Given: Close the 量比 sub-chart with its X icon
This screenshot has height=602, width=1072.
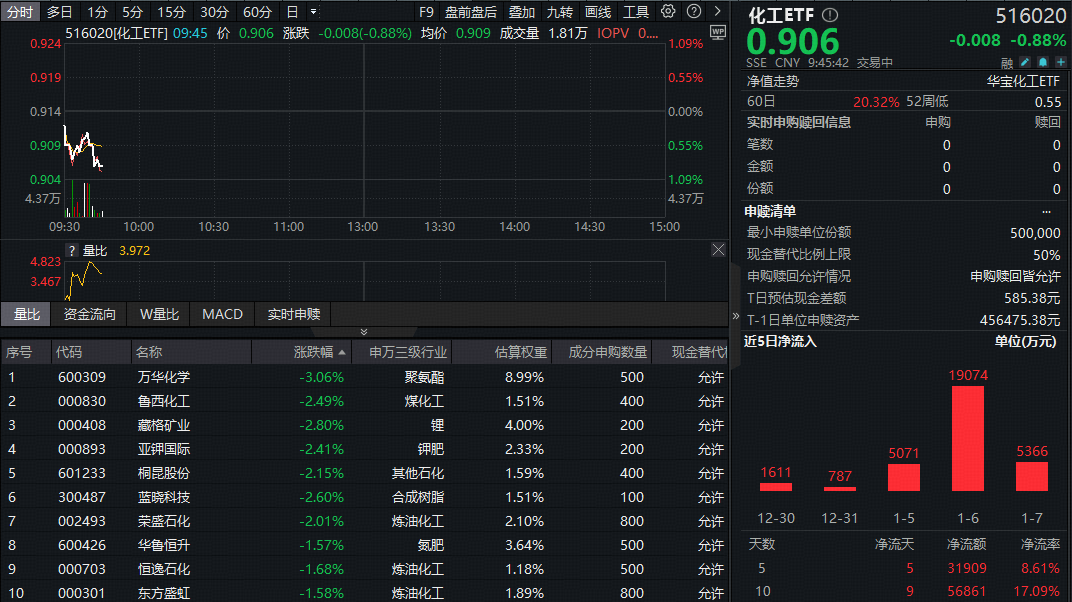Looking at the screenshot, I should point(717,249).
